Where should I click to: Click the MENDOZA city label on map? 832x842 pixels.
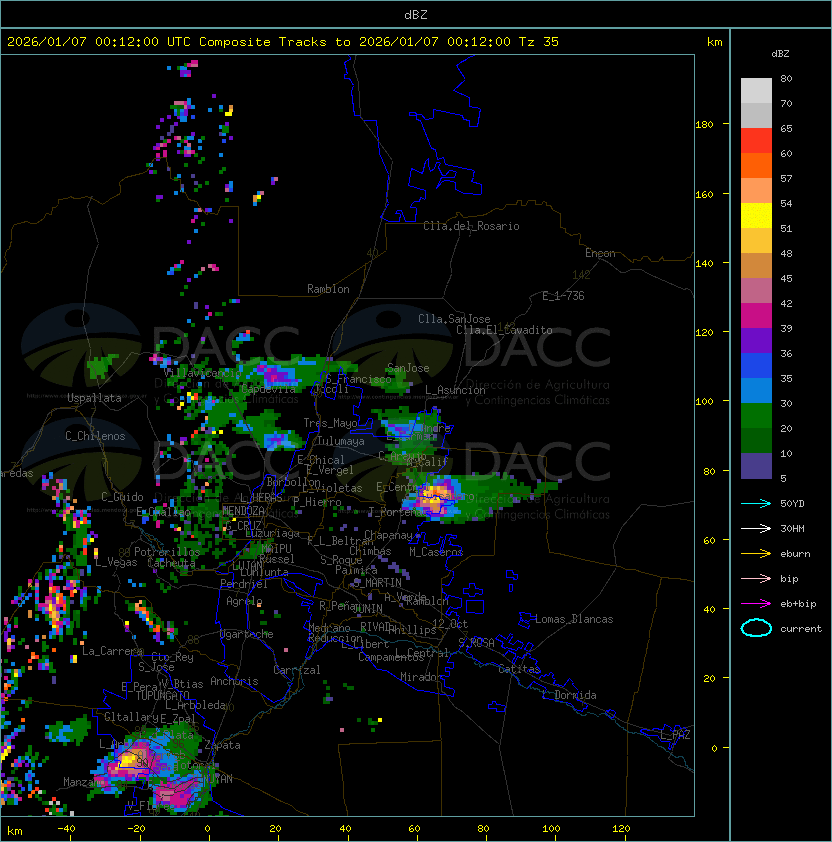[x=243, y=511]
